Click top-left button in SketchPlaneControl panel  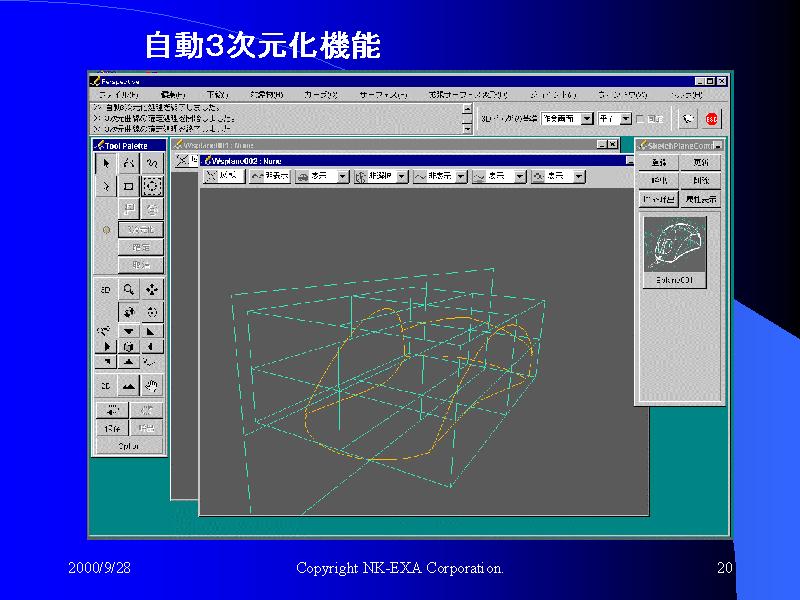point(658,162)
